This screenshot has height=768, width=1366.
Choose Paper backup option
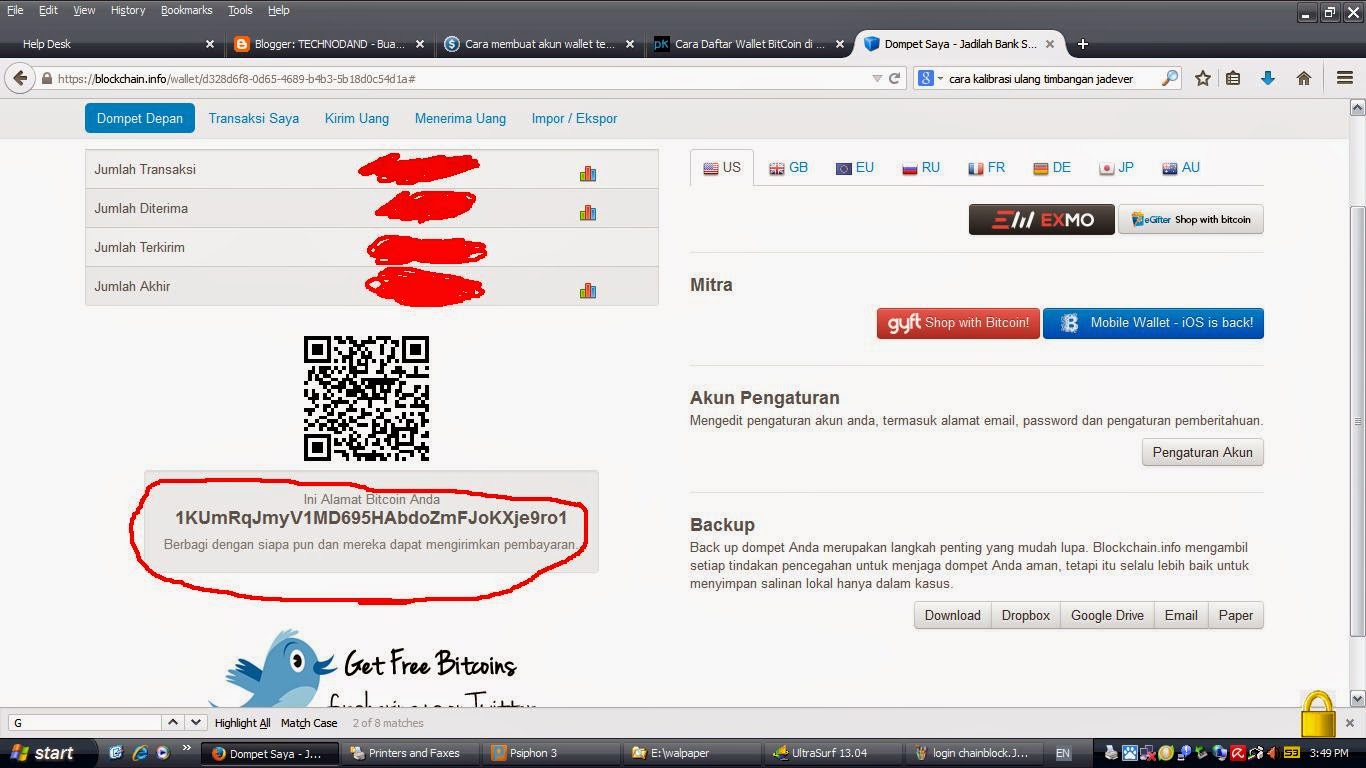[x=1236, y=615]
